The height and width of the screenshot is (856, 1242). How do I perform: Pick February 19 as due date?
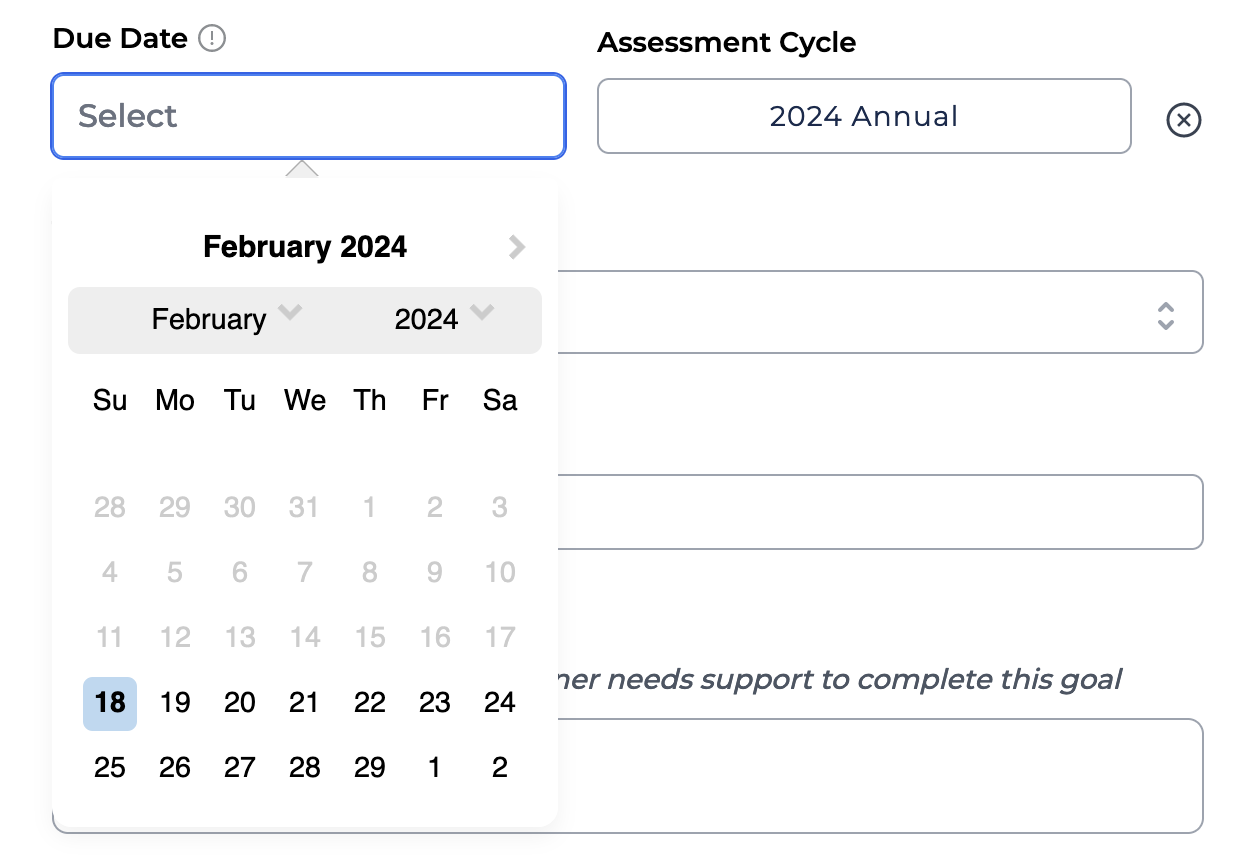(x=175, y=703)
